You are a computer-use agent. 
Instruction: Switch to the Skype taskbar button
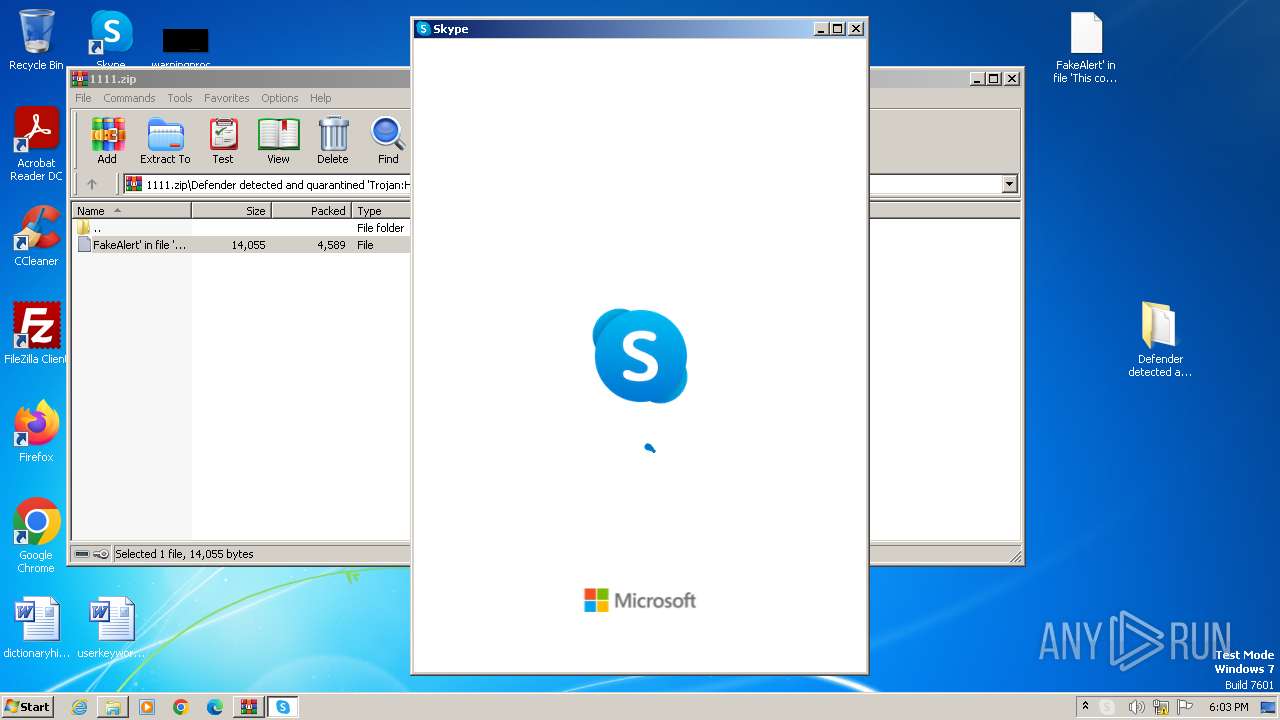[x=283, y=707]
